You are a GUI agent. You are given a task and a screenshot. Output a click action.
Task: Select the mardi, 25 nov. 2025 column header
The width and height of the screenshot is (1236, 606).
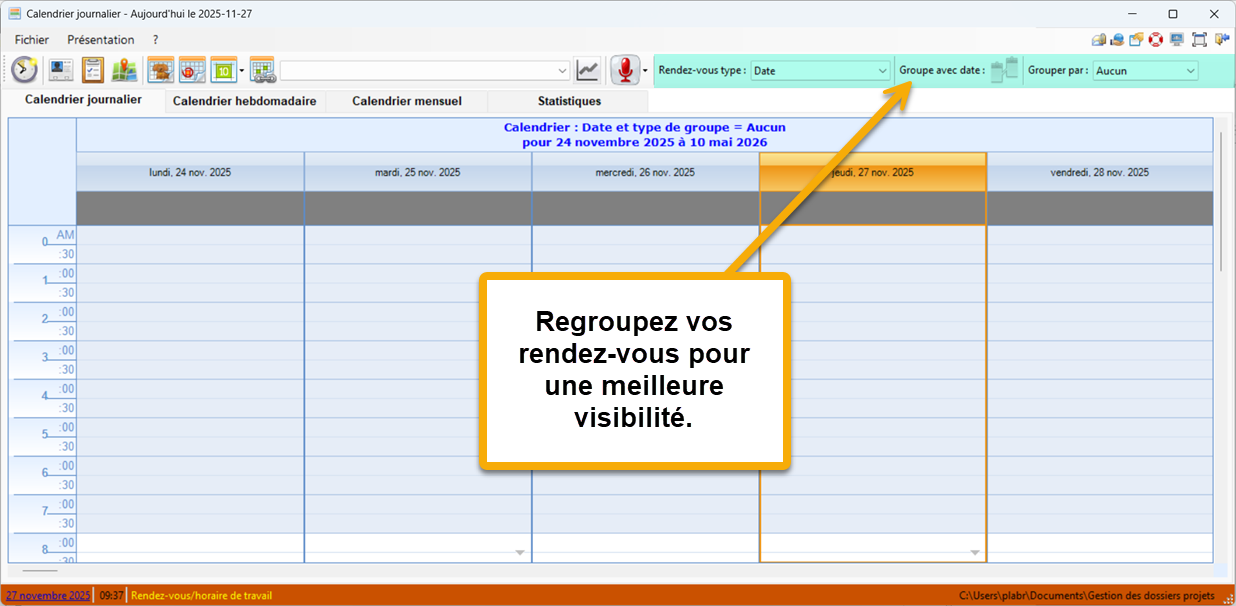click(x=417, y=172)
